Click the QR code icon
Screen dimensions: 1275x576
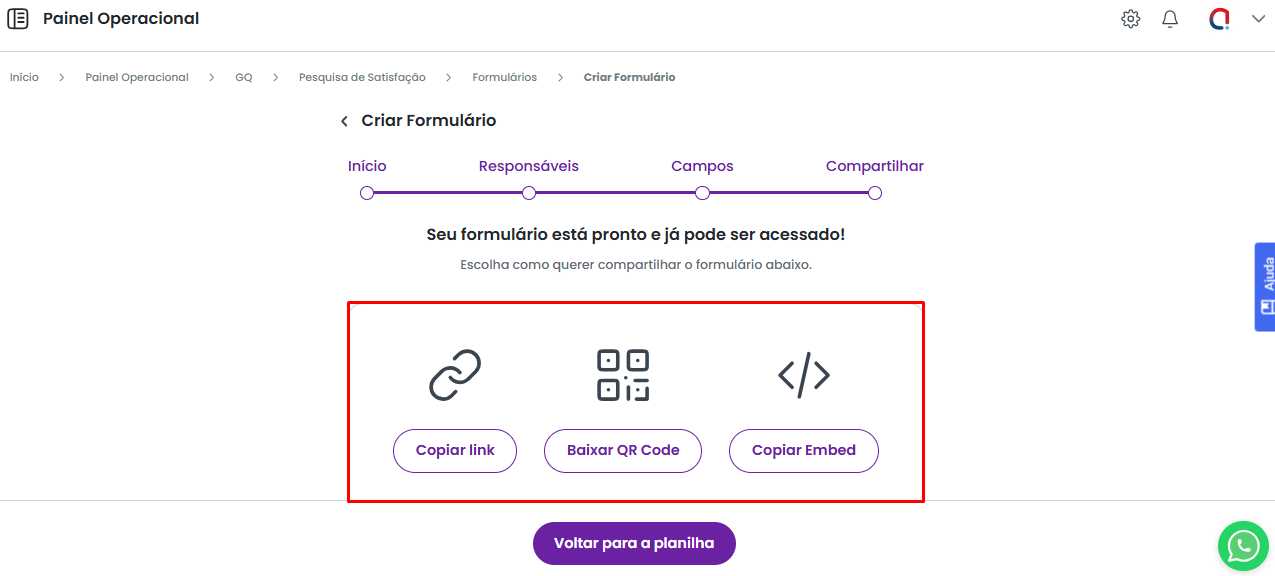point(623,375)
